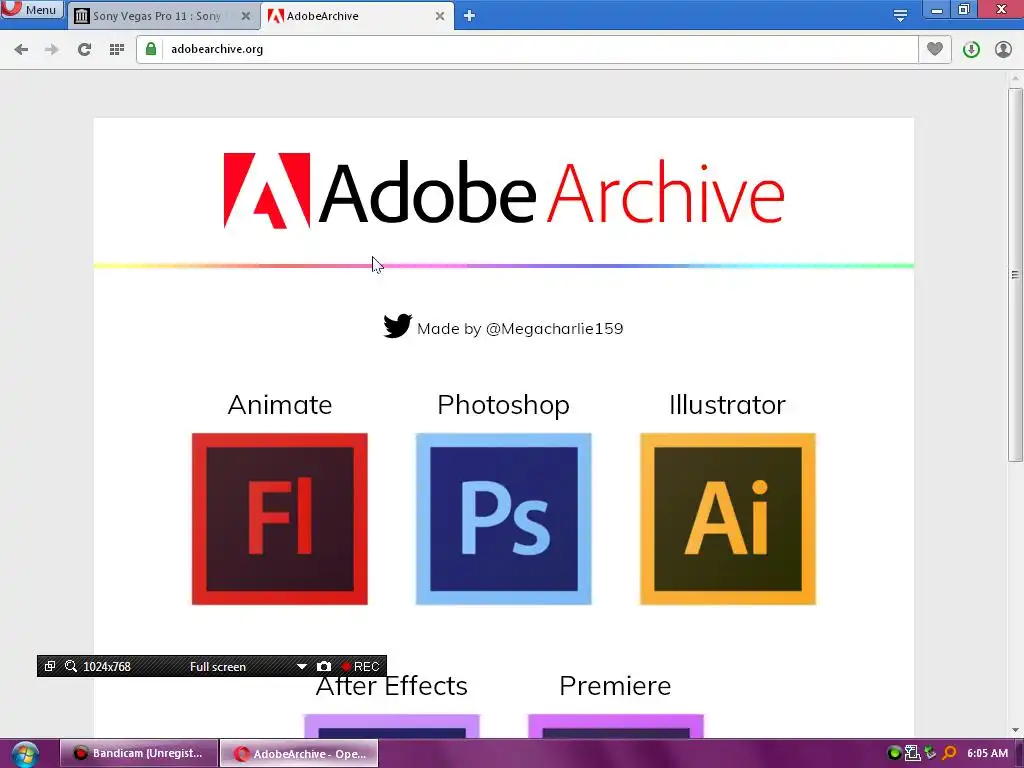Image resolution: width=1024 pixels, height=768 pixels.
Task: Open the Illustrator Ai icon
Action: pos(728,519)
